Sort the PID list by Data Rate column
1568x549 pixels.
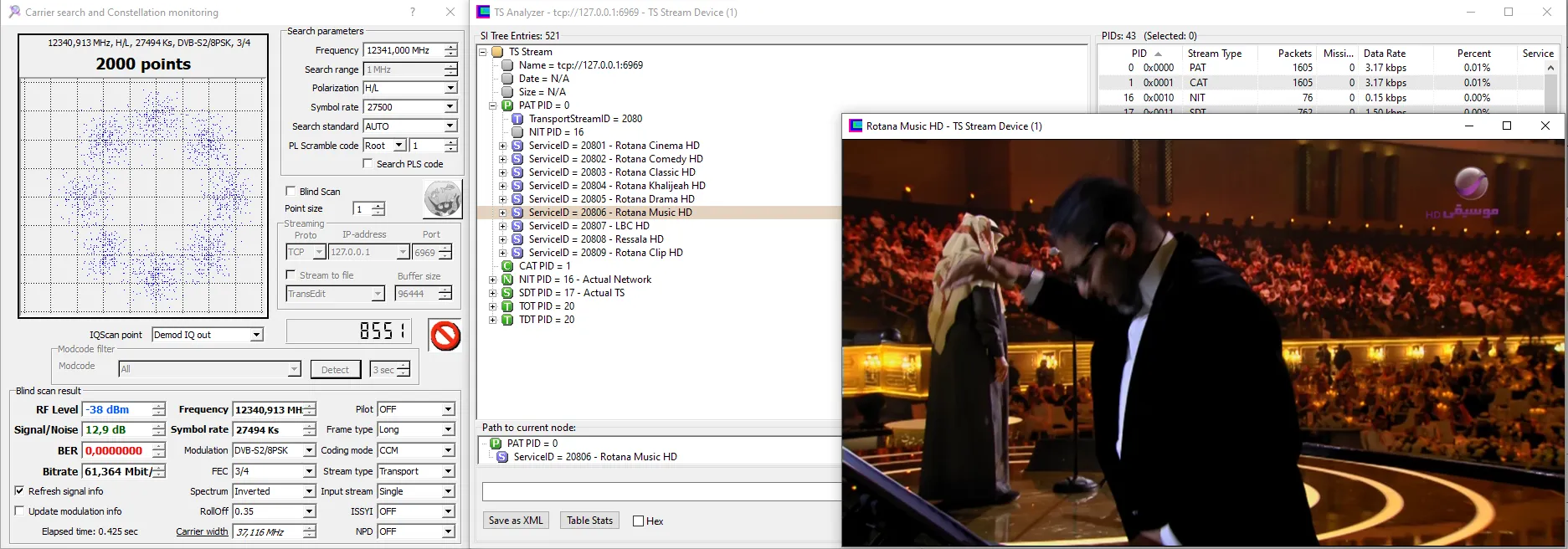click(x=1384, y=53)
